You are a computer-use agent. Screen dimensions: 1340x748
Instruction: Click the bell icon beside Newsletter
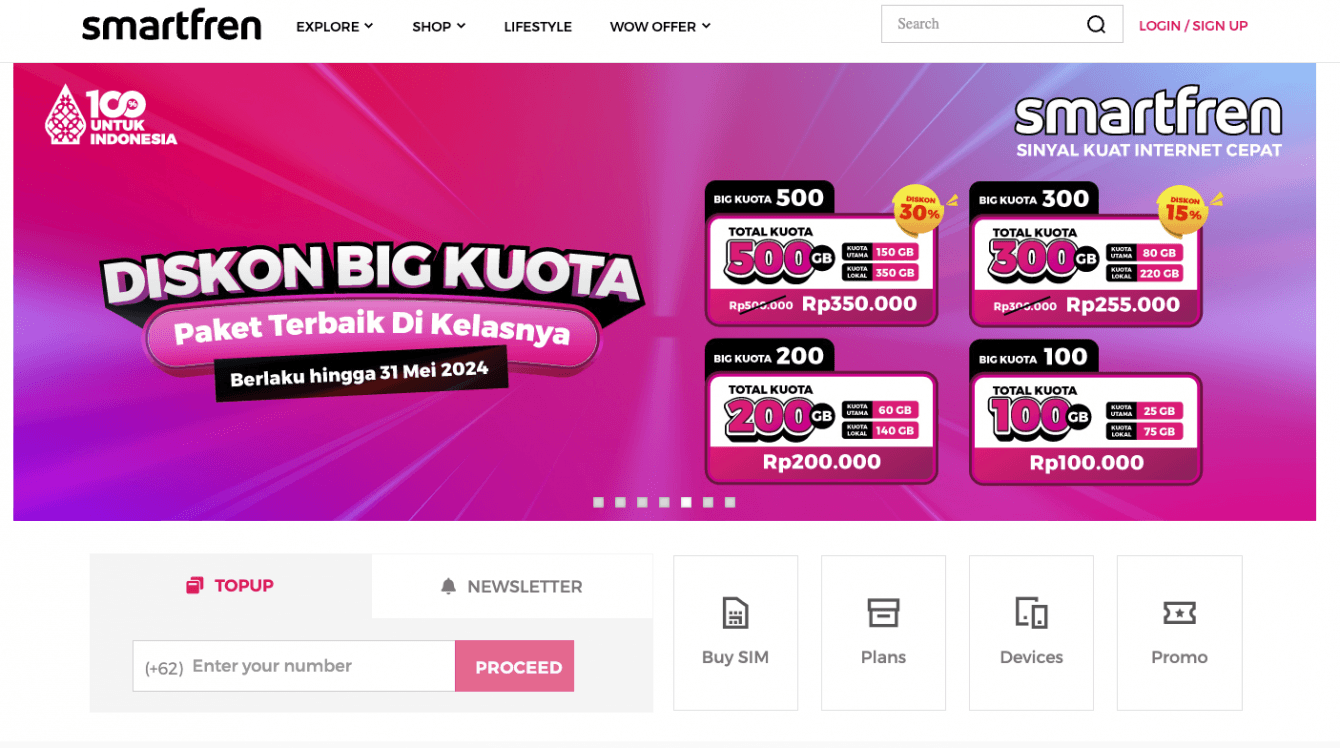[448, 587]
